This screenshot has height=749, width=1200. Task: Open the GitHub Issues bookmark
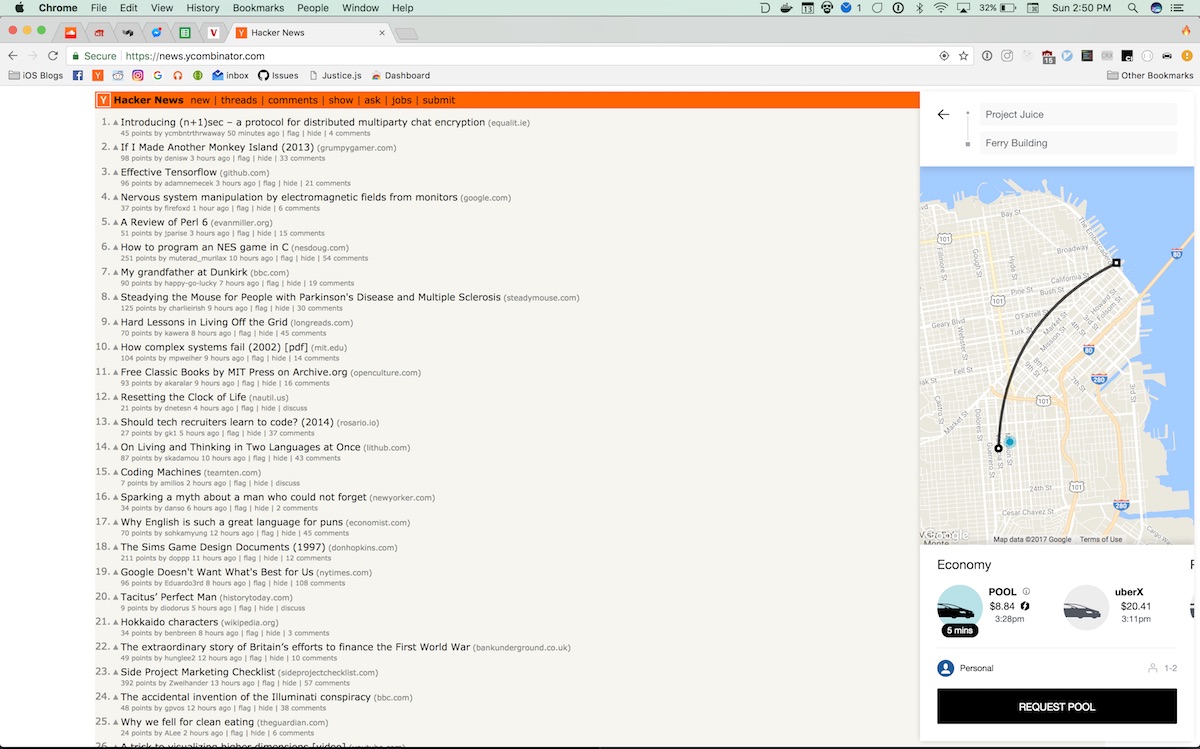click(x=278, y=75)
